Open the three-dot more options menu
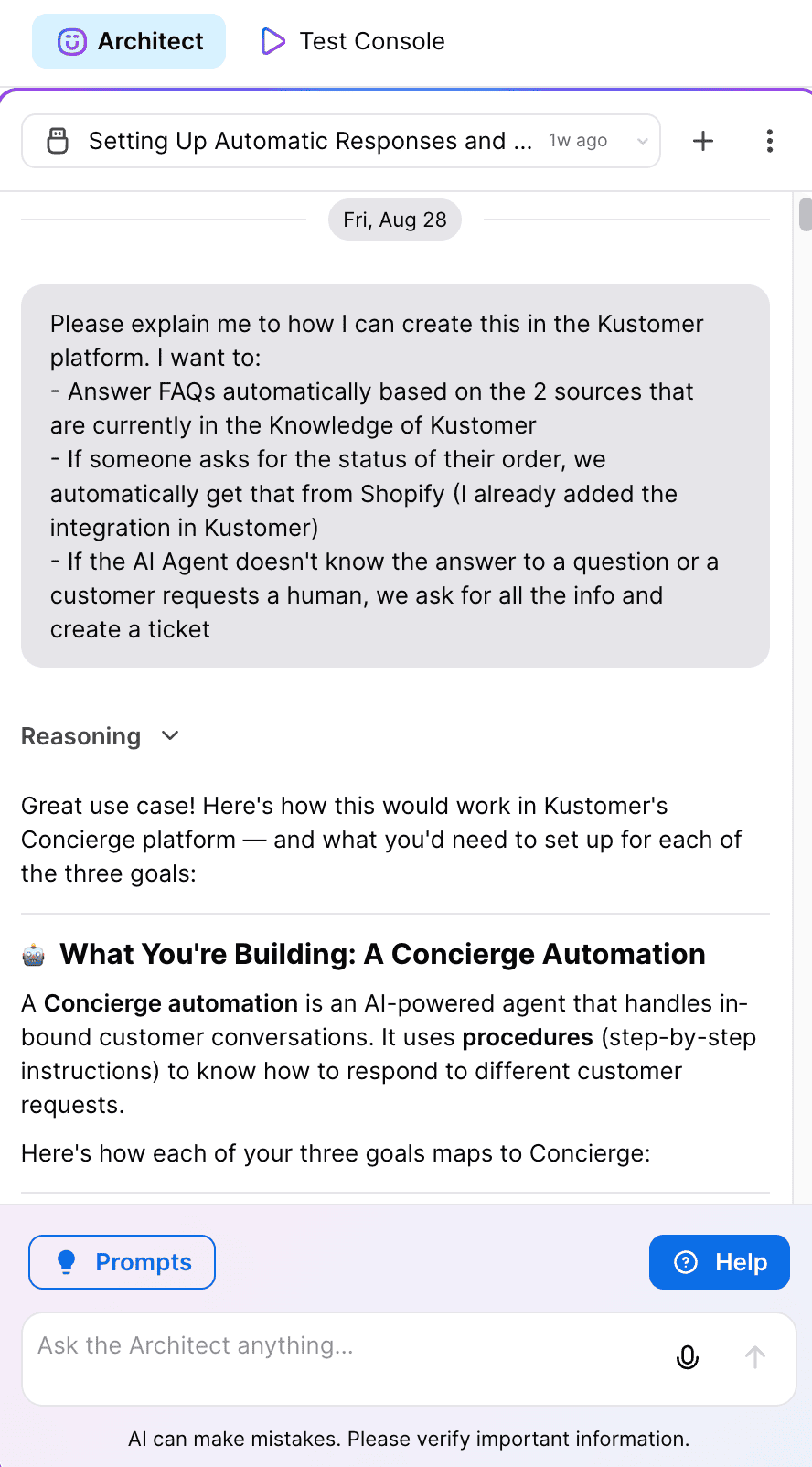 770,141
